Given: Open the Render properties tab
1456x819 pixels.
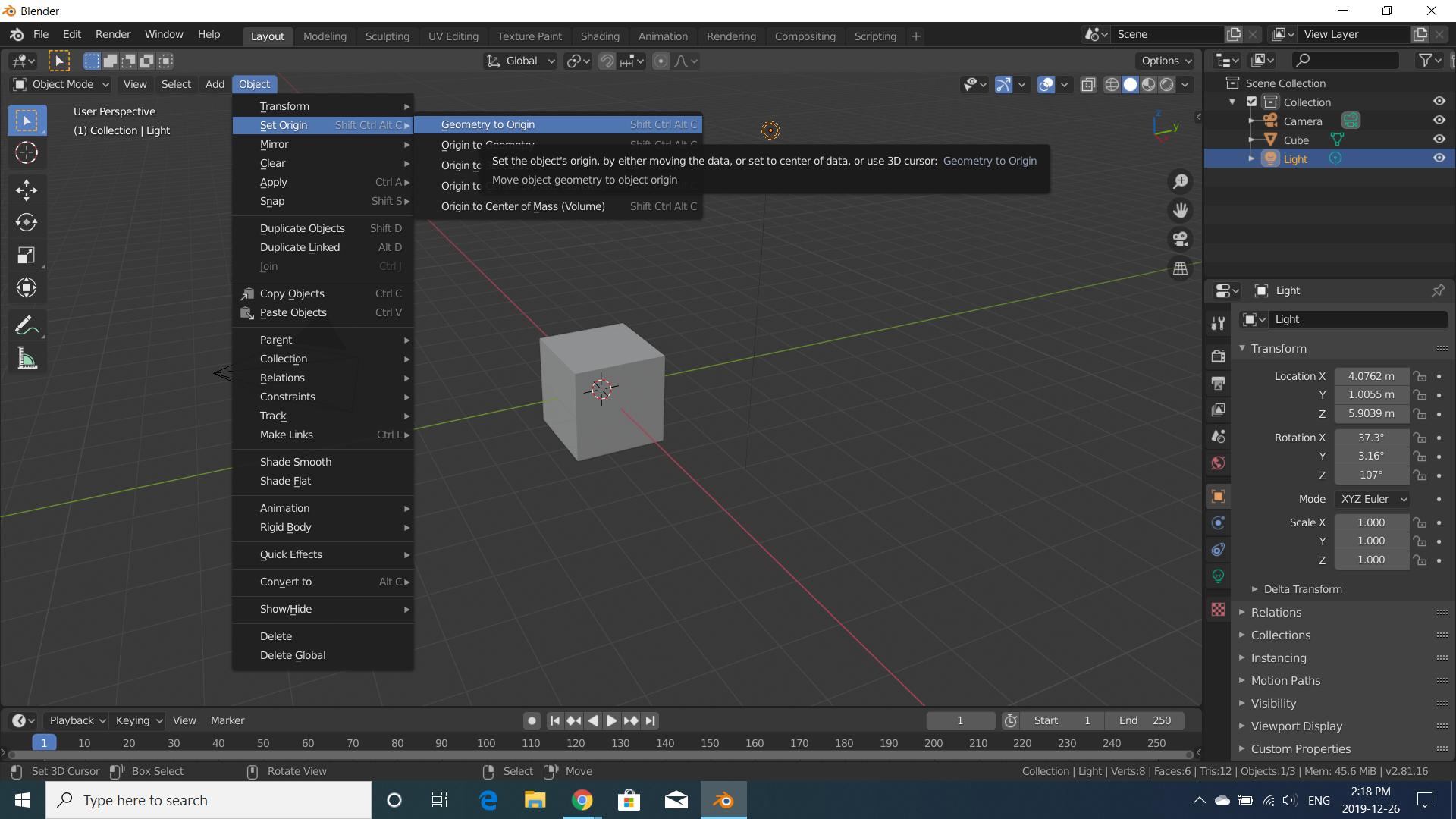Looking at the screenshot, I should point(1218,356).
